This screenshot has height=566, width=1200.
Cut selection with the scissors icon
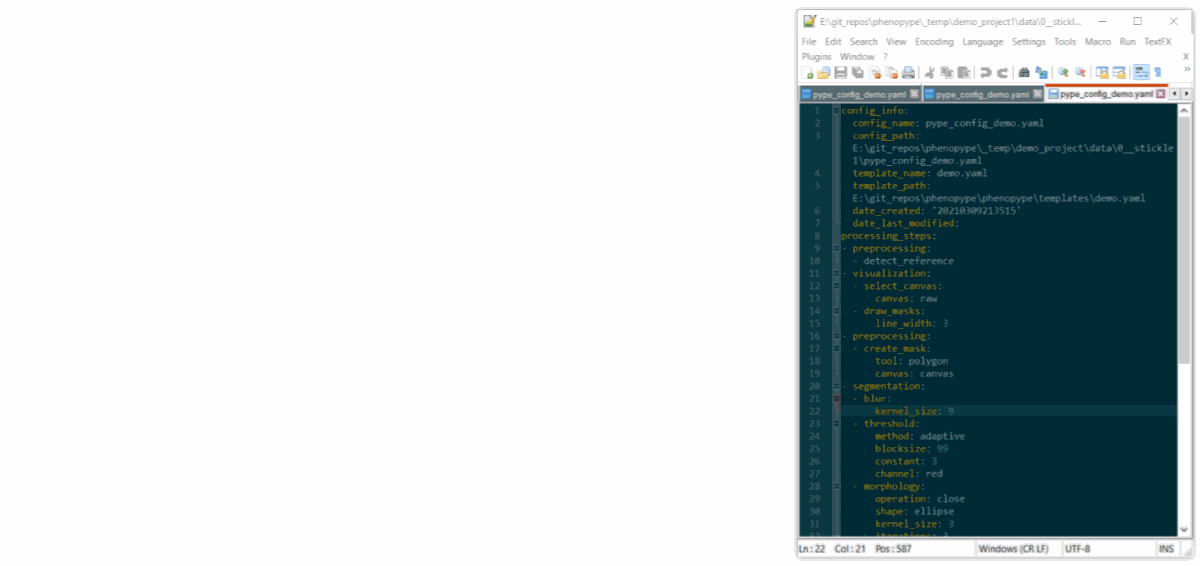(930, 73)
